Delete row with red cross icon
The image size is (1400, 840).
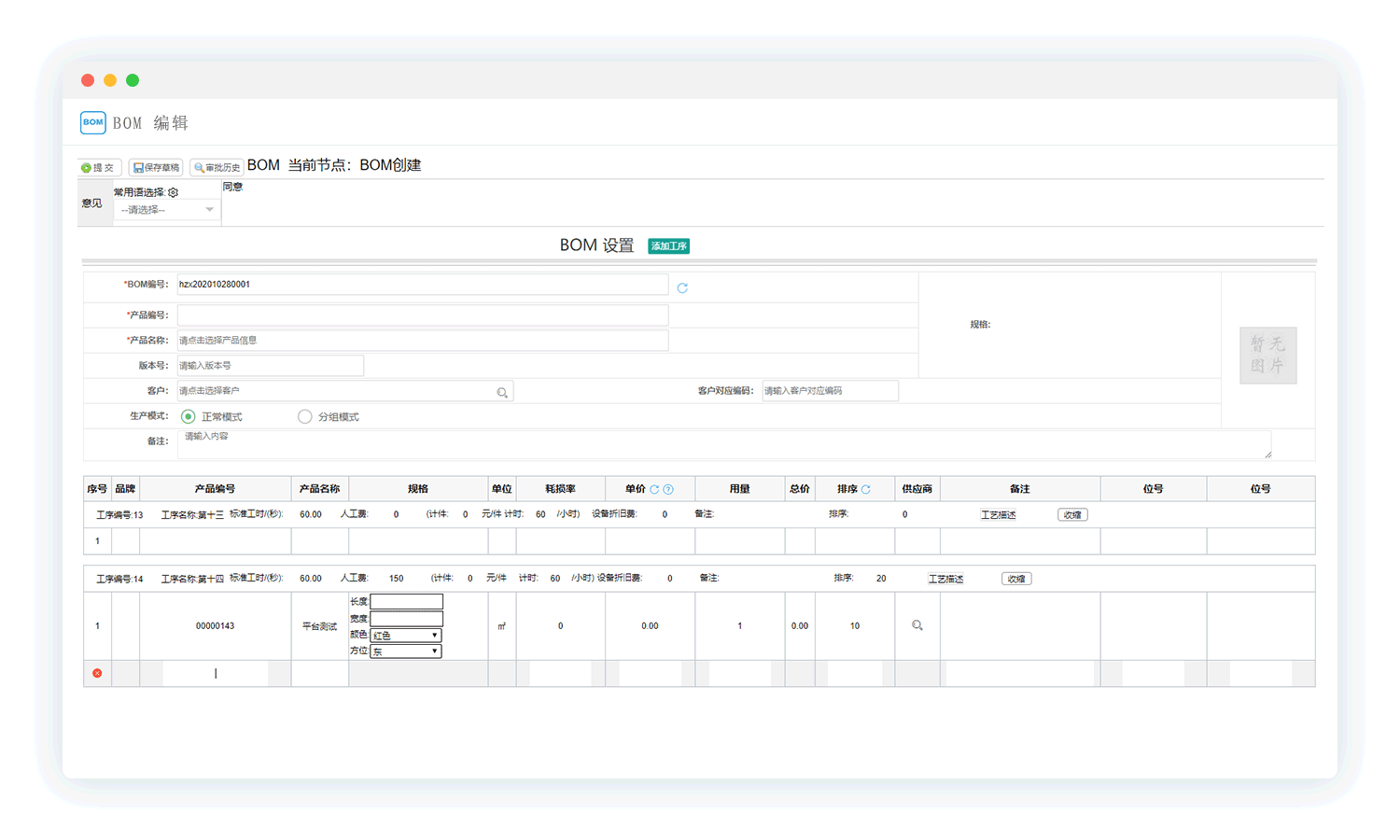(x=97, y=673)
